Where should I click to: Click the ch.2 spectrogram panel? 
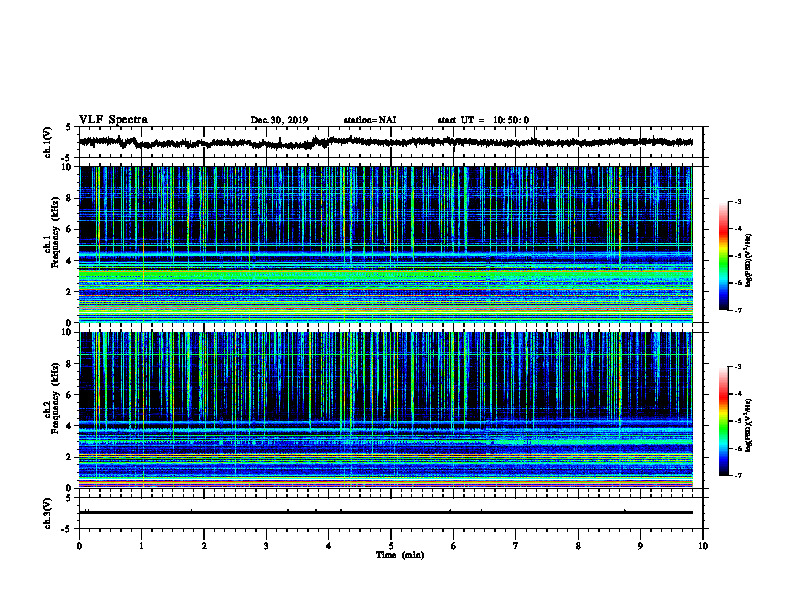pyautogui.click(x=385, y=410)
